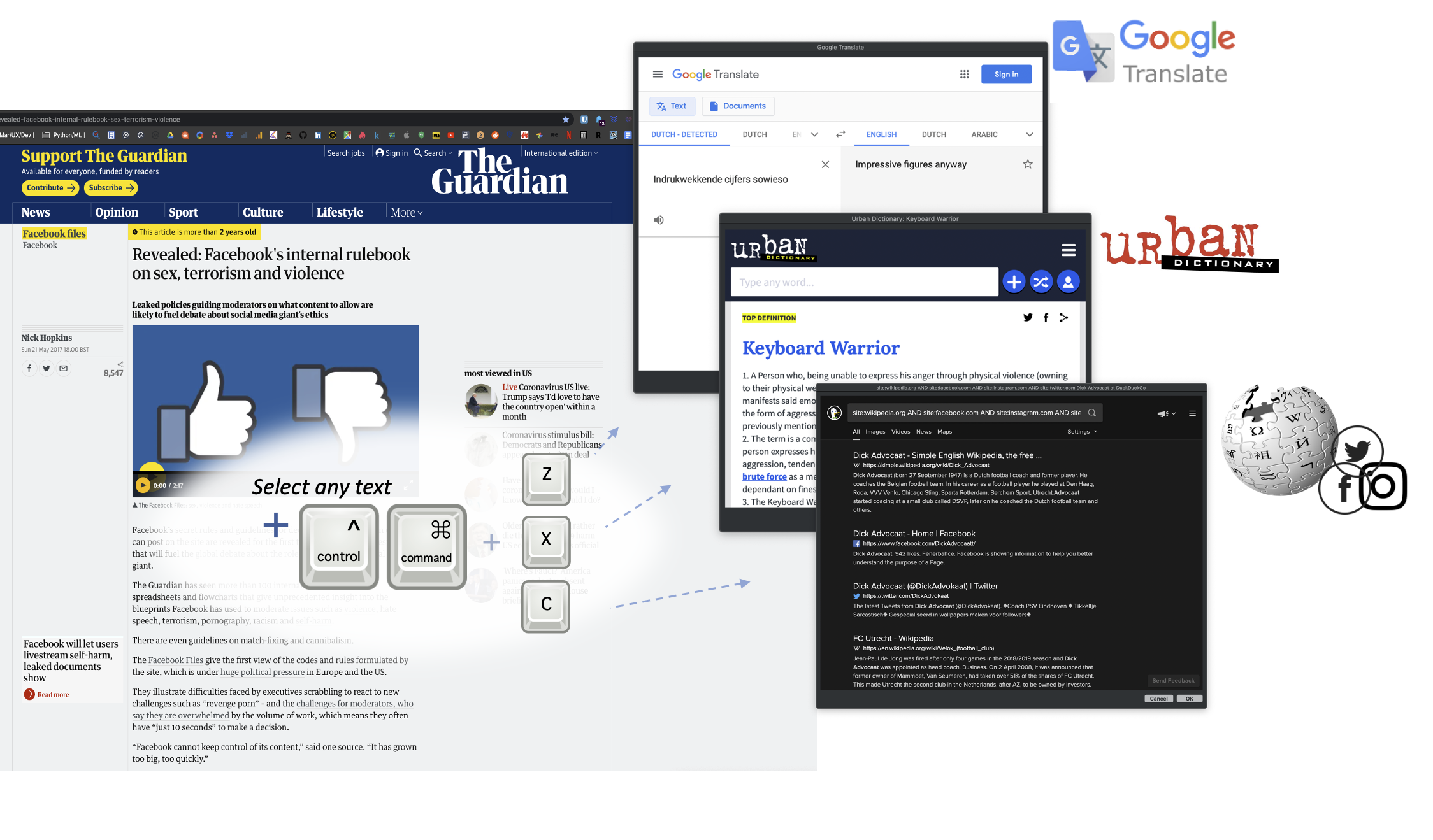Select the Documents tab in Translate
Viewport: 1433px width, 840px height.
(738, 106)
